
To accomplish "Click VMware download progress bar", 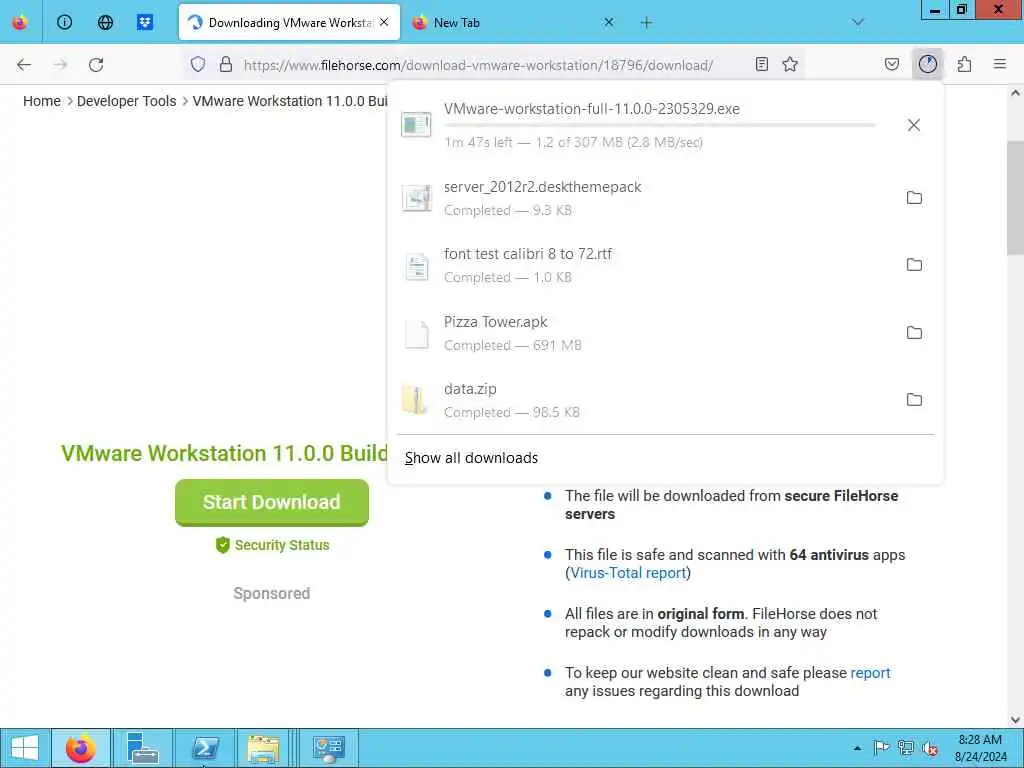I will pyautogui.click(x=660, y=125).
